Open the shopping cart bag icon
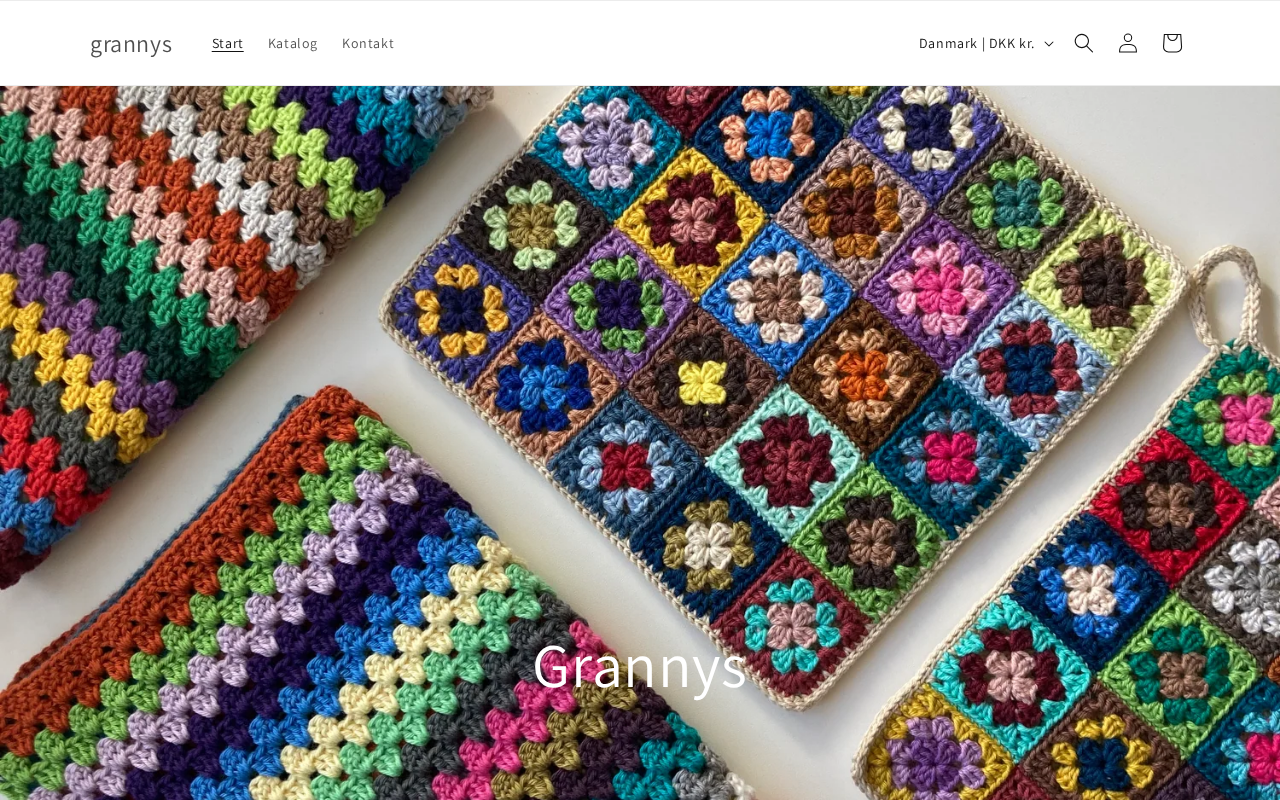The height and width of the screenshot is (800, 1280). [1172, 43]
